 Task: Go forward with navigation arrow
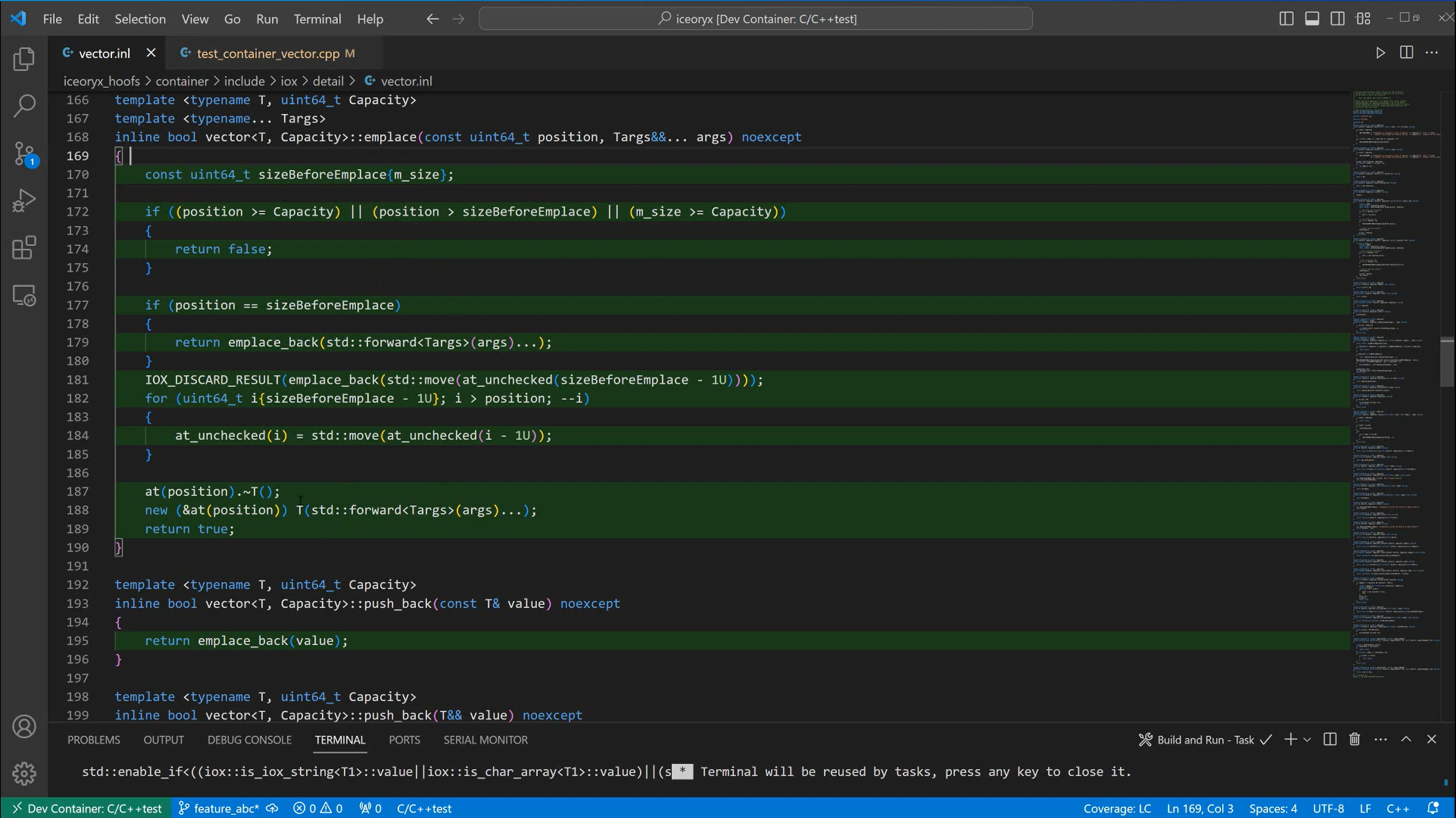pyautogui.click(x=458, y=19)
